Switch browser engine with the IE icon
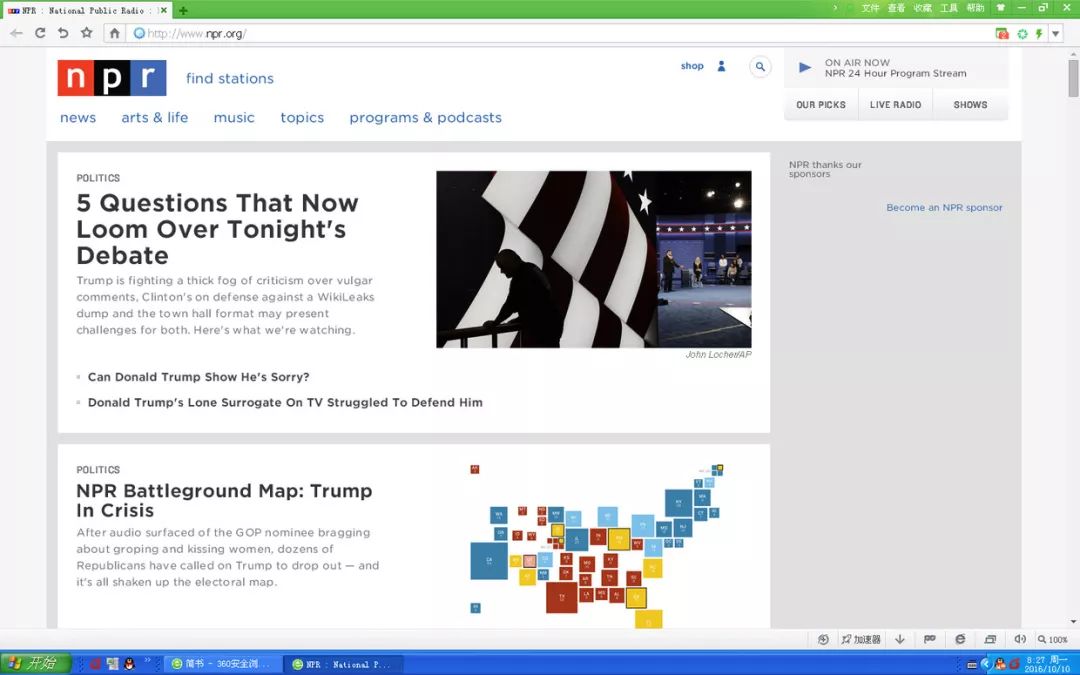 click(959, 639)
